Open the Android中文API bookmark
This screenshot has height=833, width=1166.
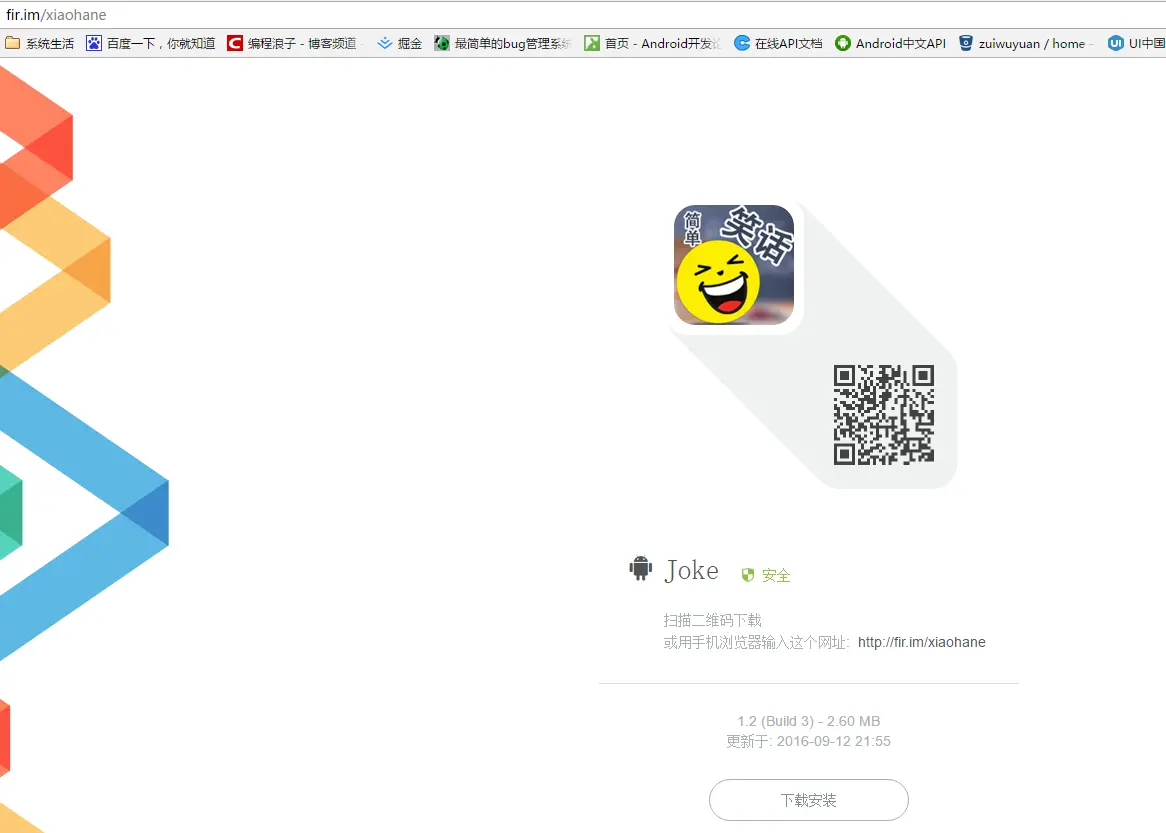tap(891, 43)
